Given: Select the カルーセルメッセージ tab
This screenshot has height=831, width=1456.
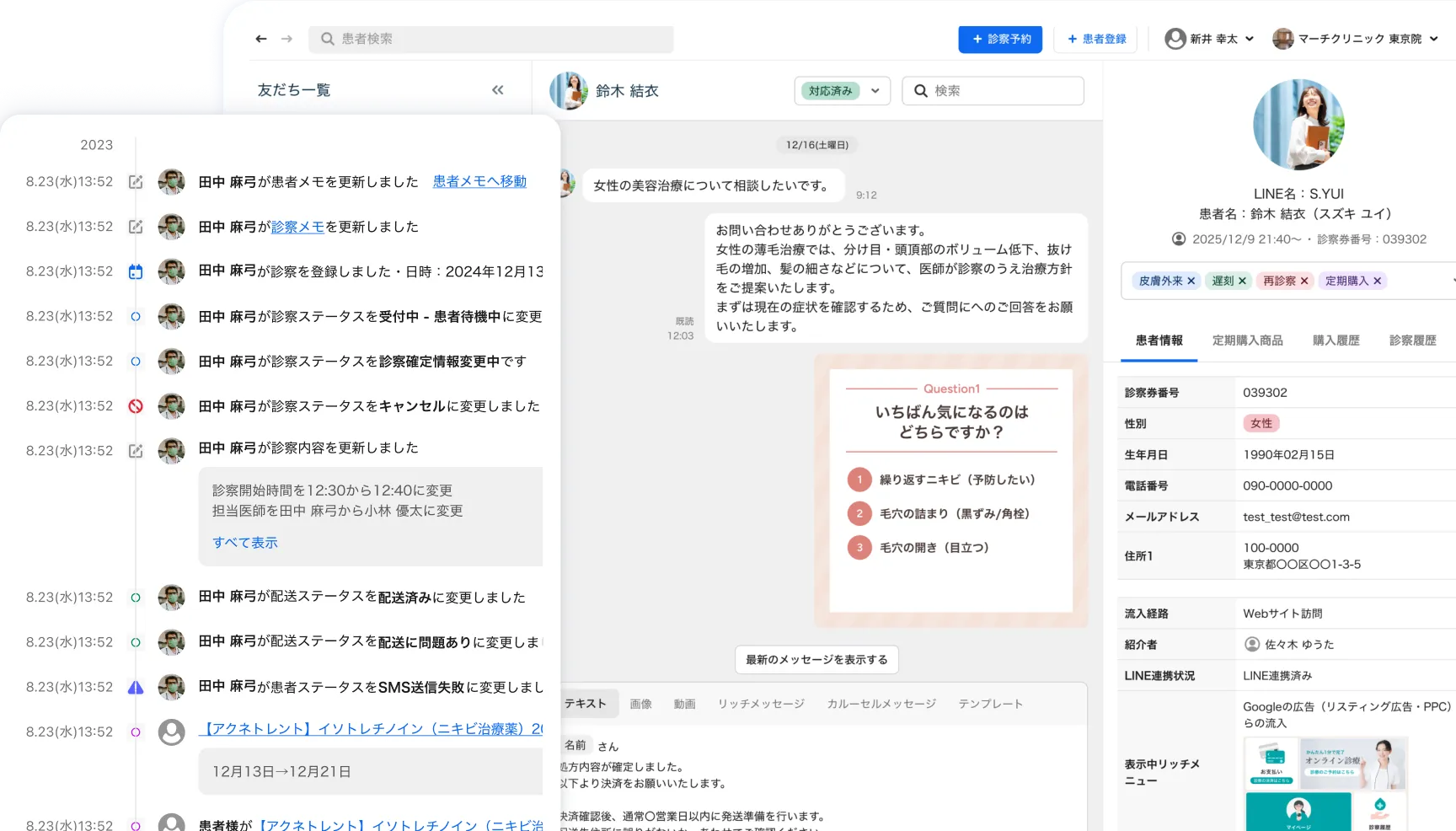Looking at the screenshot, I should click(881, 704).
